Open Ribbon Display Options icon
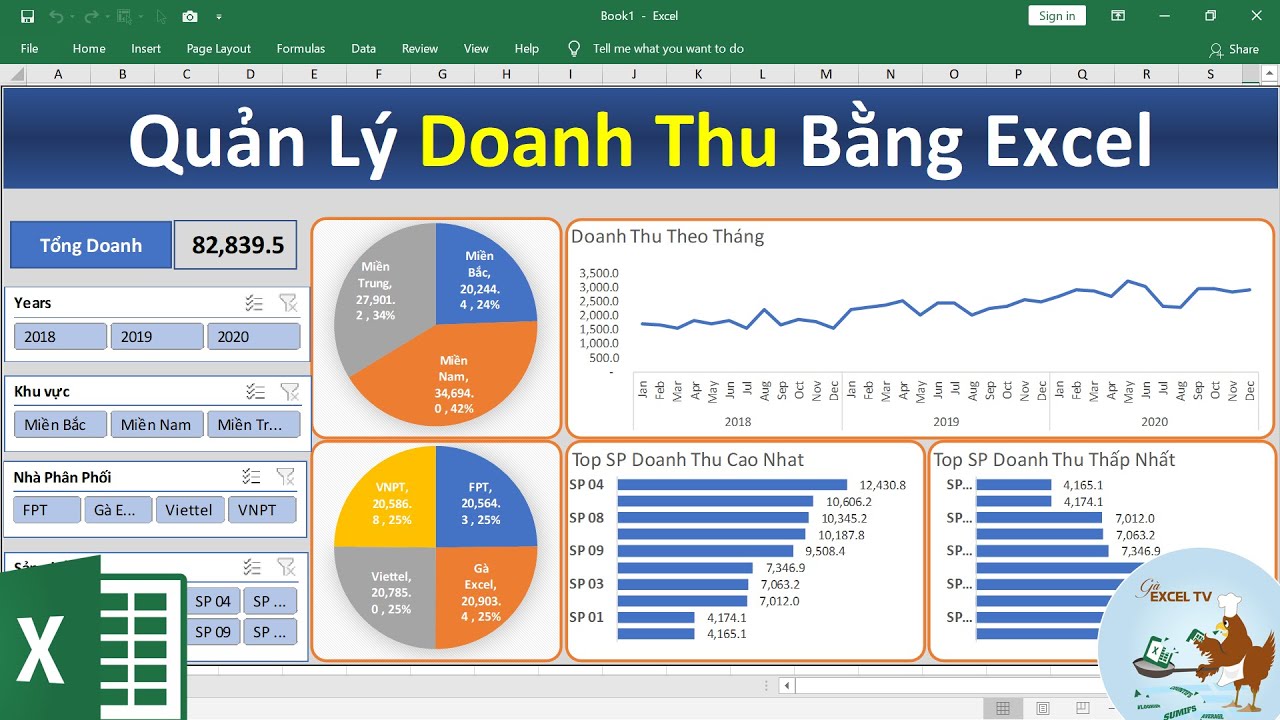Image resolution: width=1280 pixels, height=720 pixels. (1118, 15)
